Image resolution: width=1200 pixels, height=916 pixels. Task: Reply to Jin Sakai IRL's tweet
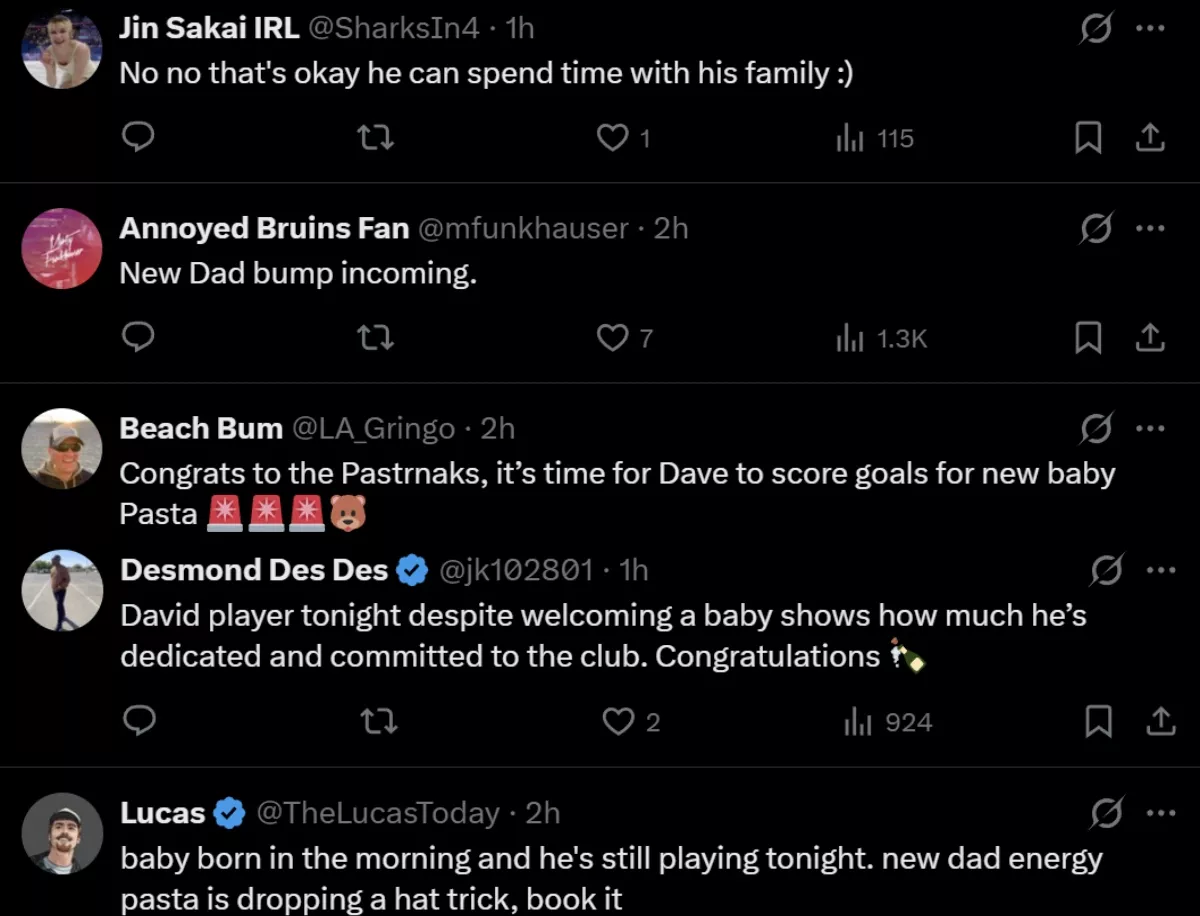[137, 137]
